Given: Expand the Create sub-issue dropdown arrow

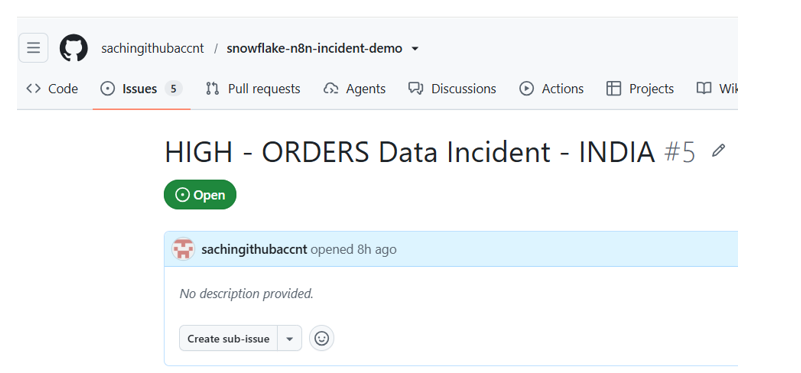Looking at the screenshot, I should click(290, 339).
